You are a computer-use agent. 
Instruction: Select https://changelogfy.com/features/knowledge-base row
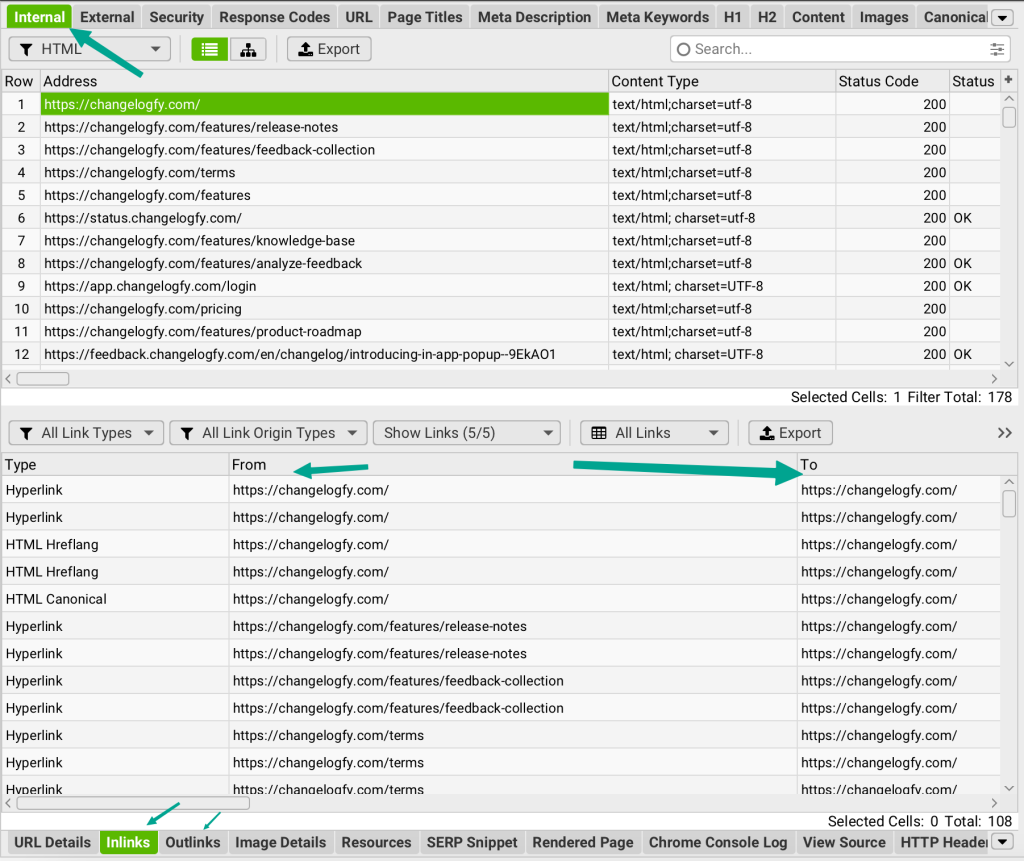coord(325,241)
